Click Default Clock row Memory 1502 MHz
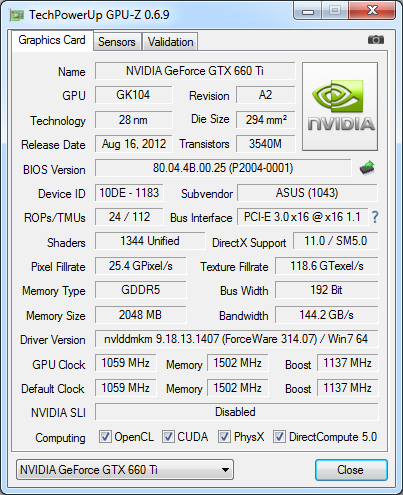403x495 pixels. click(x=237, y=388)
